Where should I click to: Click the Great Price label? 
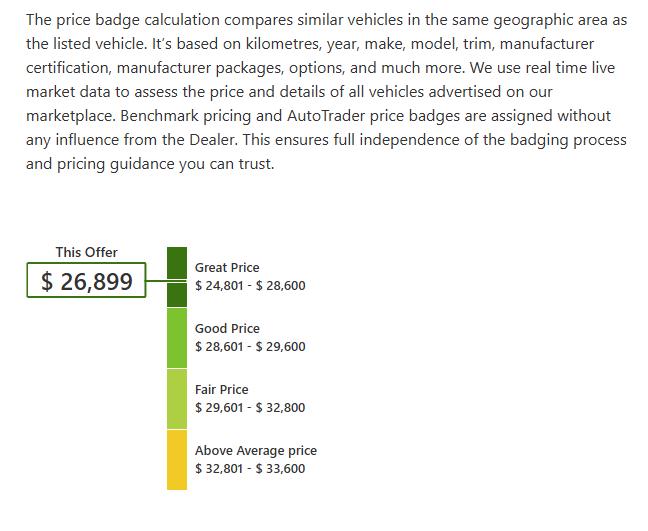point(227,268)
